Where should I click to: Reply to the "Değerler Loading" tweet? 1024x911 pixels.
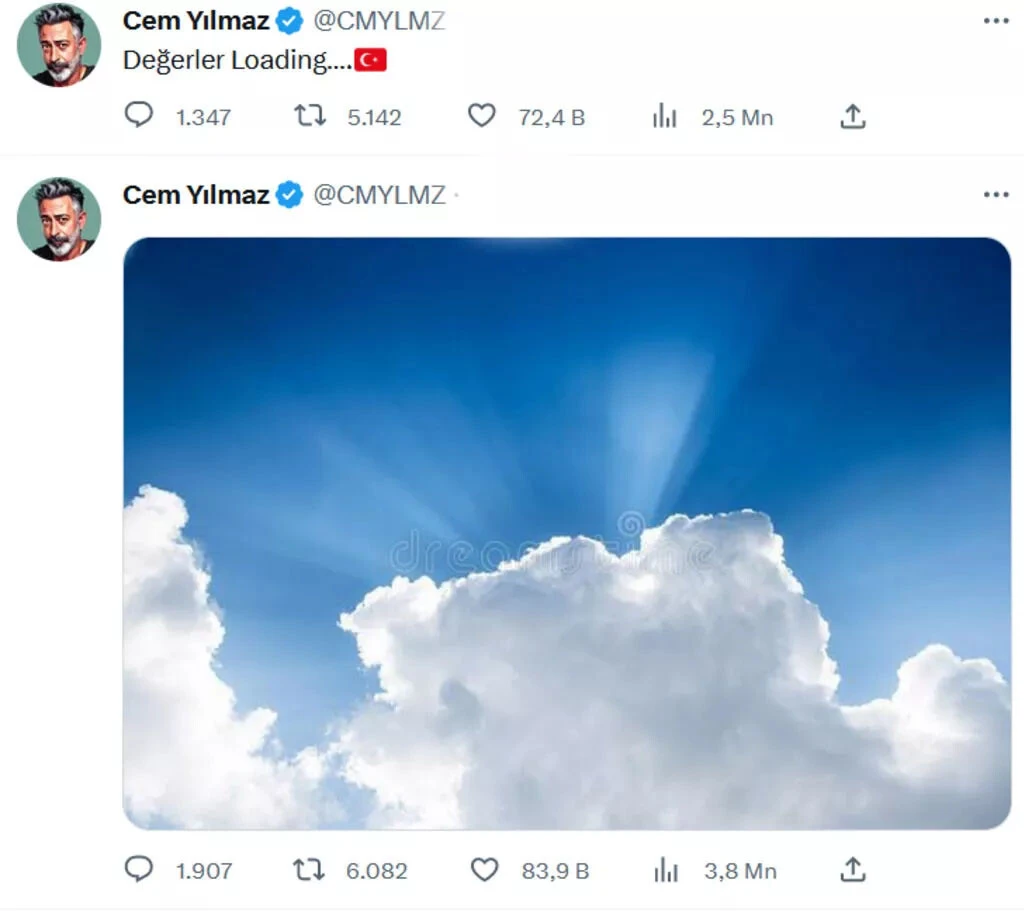point(139,116)
